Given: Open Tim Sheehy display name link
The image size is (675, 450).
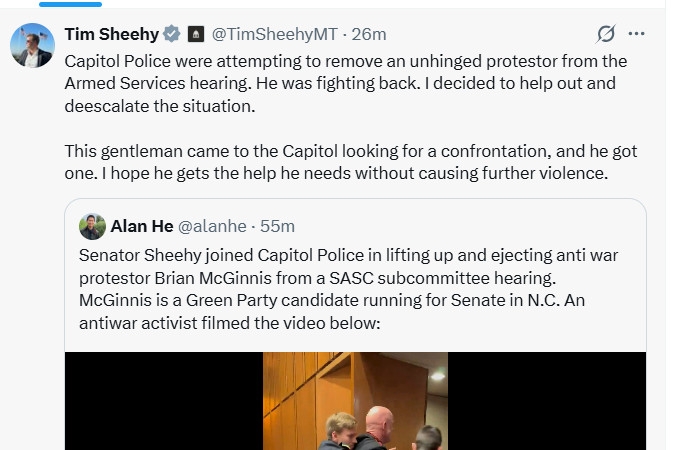Looking at the screenshot, I should coord(111,34).
